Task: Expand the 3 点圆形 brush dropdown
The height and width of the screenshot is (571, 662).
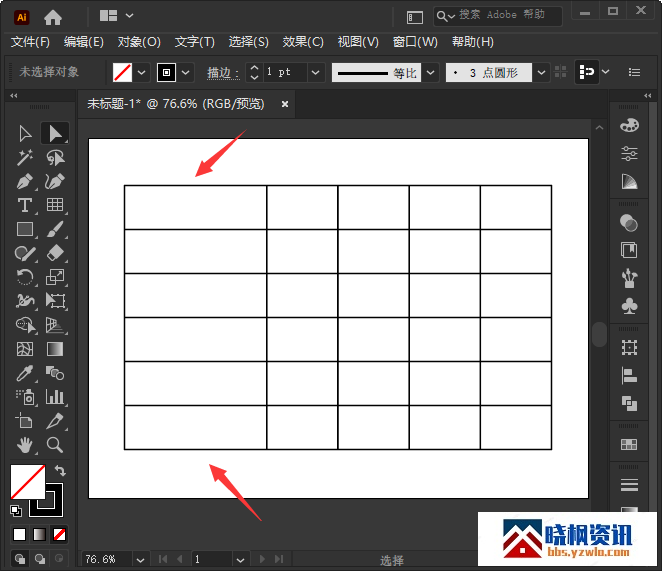Action: (540, 72)
